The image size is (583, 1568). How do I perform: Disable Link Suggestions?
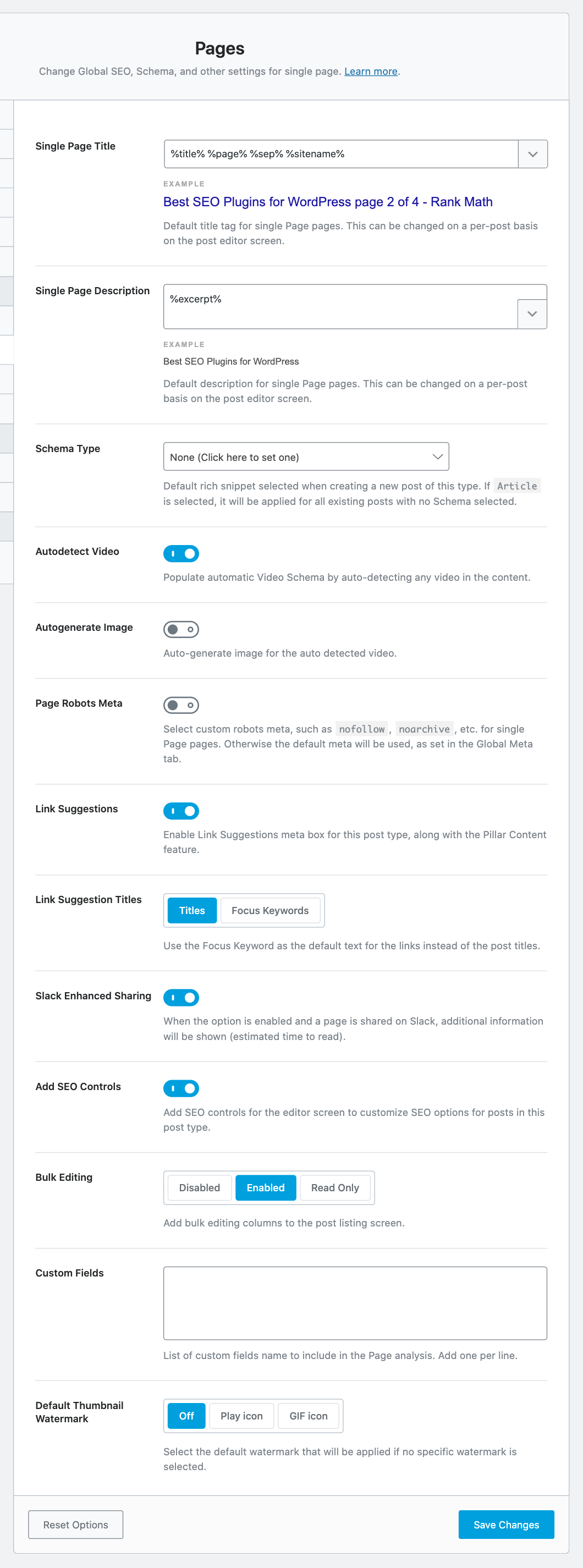pyautogui.click(x=181, y=811)
